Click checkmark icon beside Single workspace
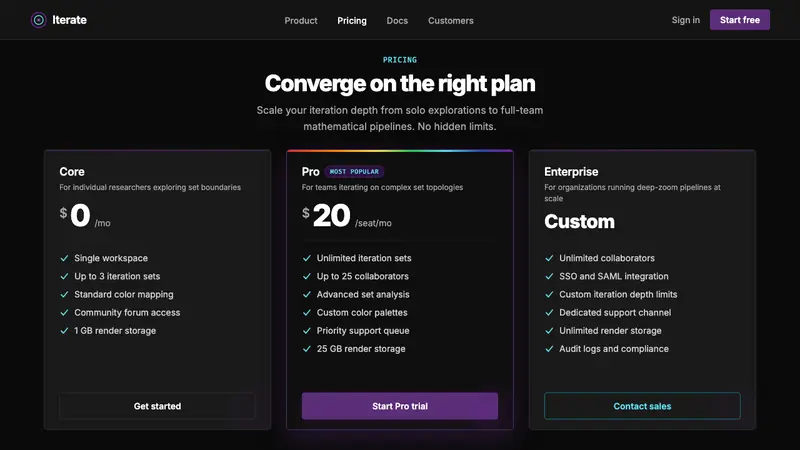The width and height of the screenshot is (800, 450). point(64,258)
